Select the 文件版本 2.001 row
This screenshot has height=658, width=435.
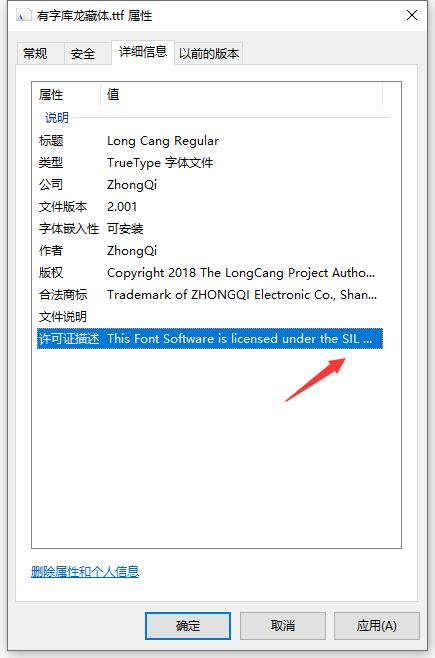point(210,206)
